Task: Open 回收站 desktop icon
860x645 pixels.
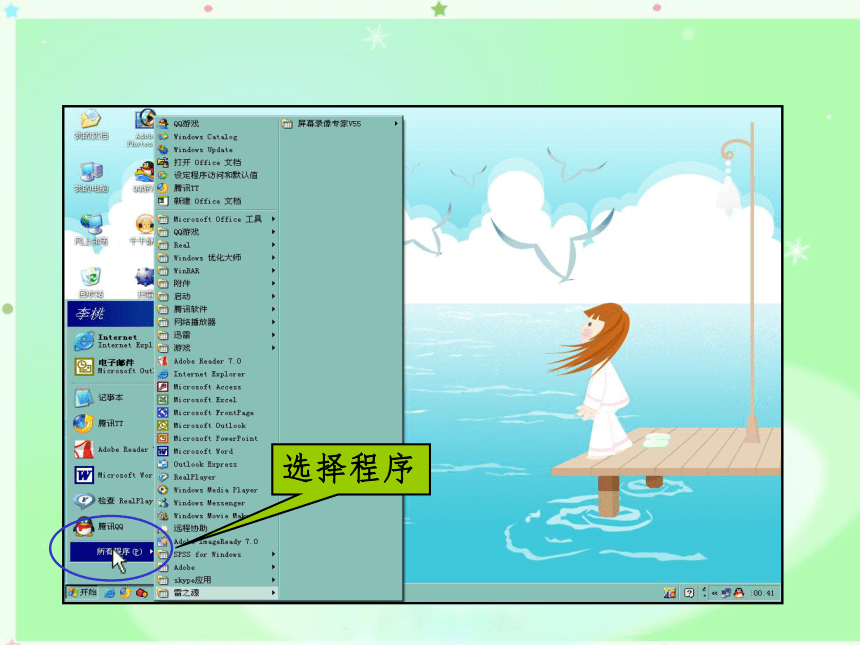Action: pyautogui.click(x=91, y=282)
